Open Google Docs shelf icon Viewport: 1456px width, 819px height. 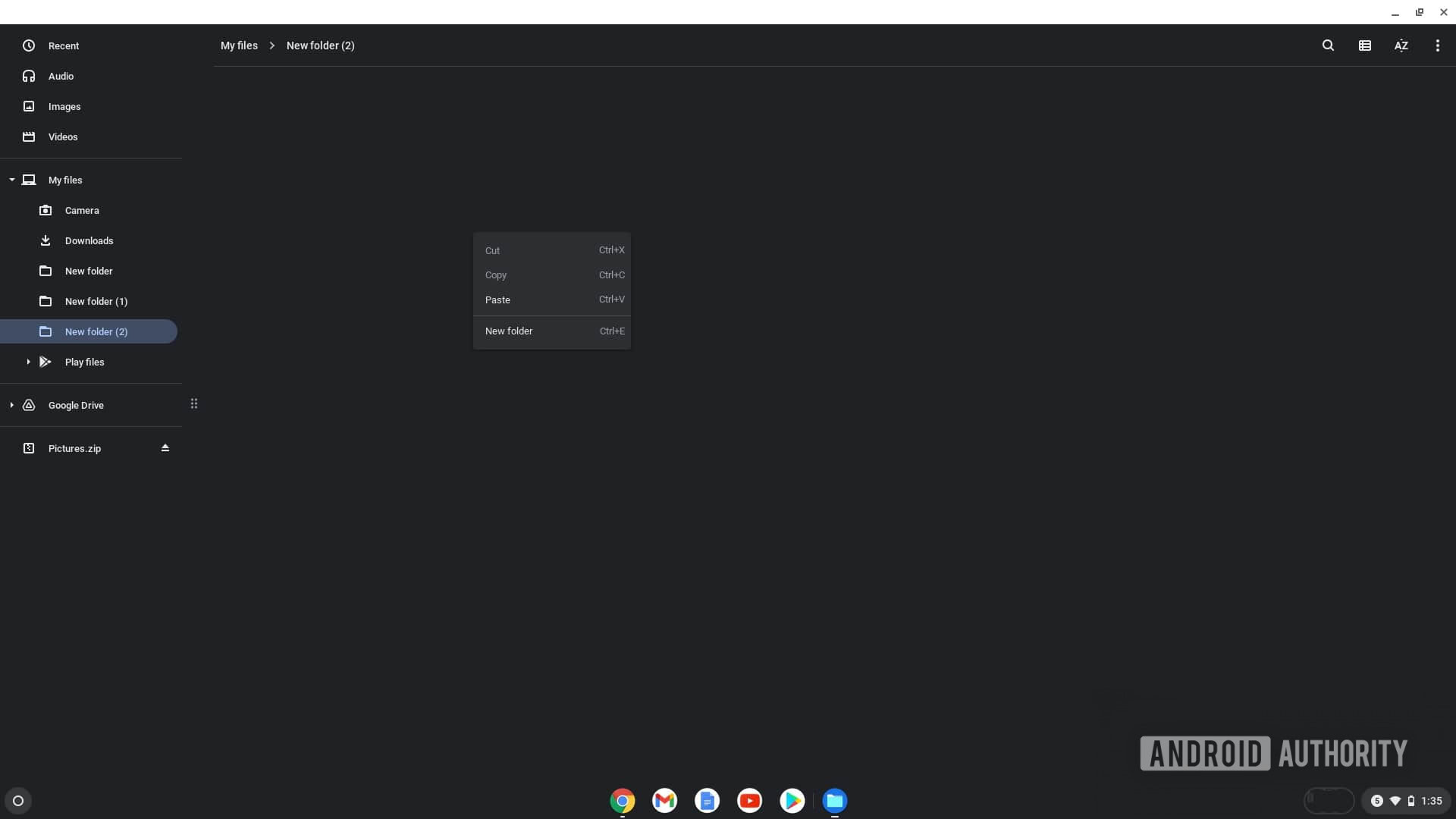[x=707, y=801]
